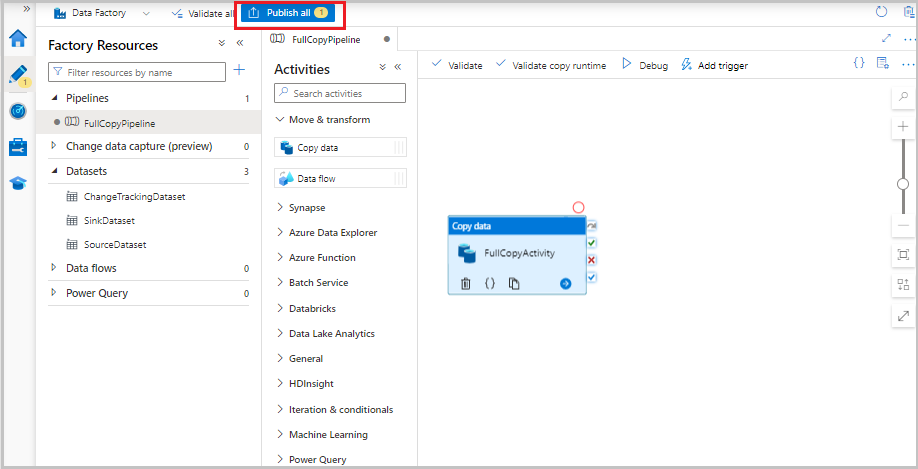Open pipeline properties panel icon
918x469 pixels.
pos(883,63)
